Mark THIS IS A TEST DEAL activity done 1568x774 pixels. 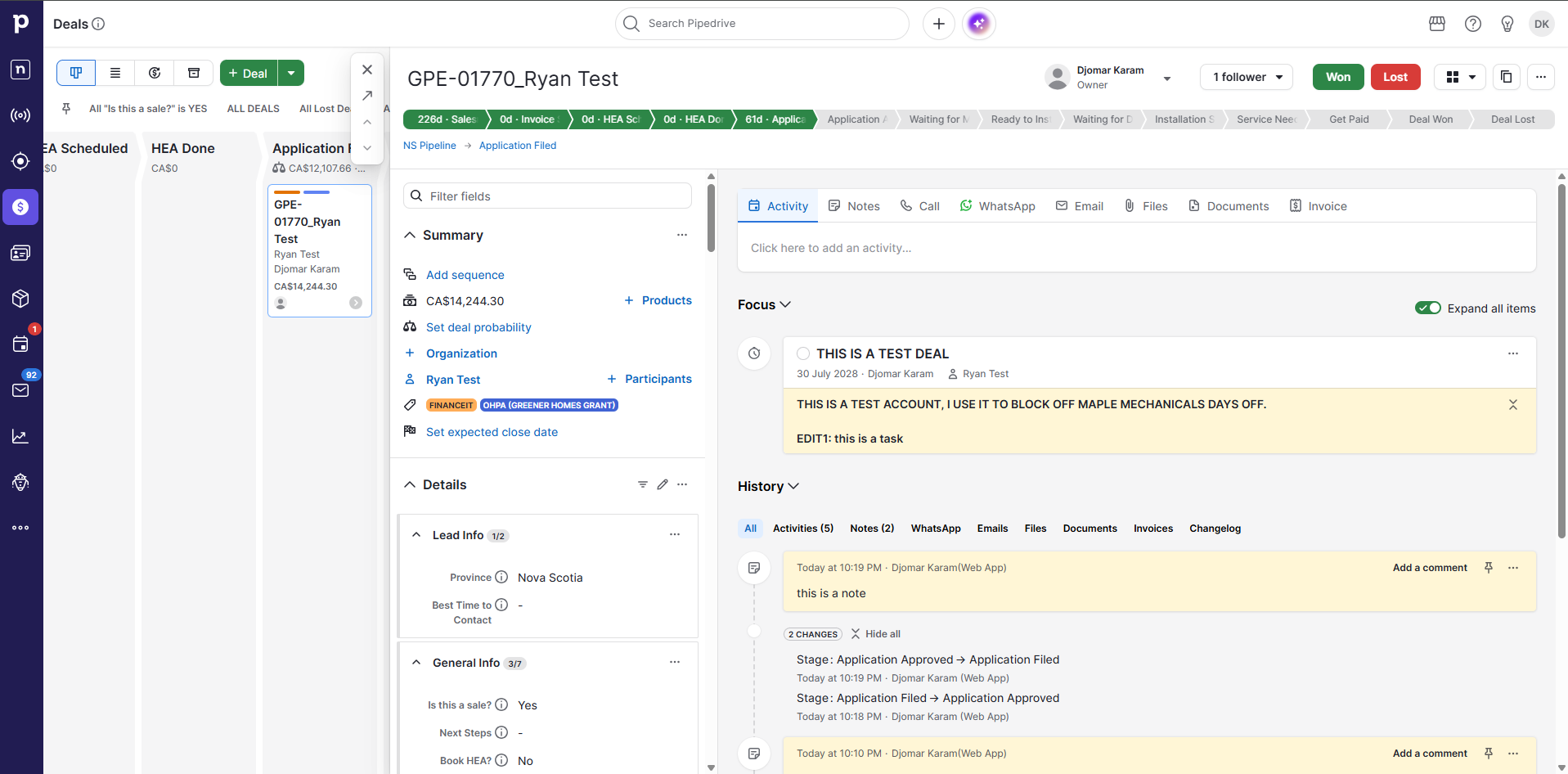click(803, 353)
